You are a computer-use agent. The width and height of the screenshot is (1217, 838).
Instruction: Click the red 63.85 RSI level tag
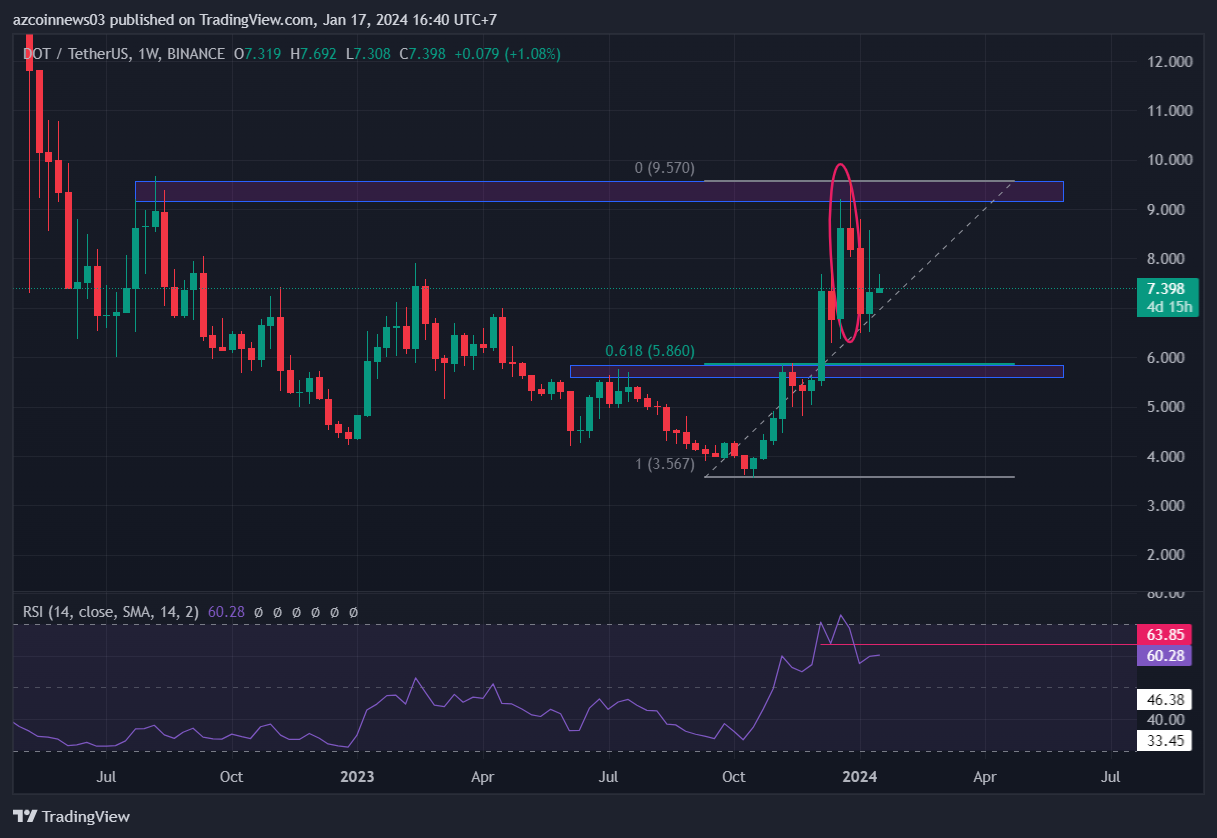1166,635
